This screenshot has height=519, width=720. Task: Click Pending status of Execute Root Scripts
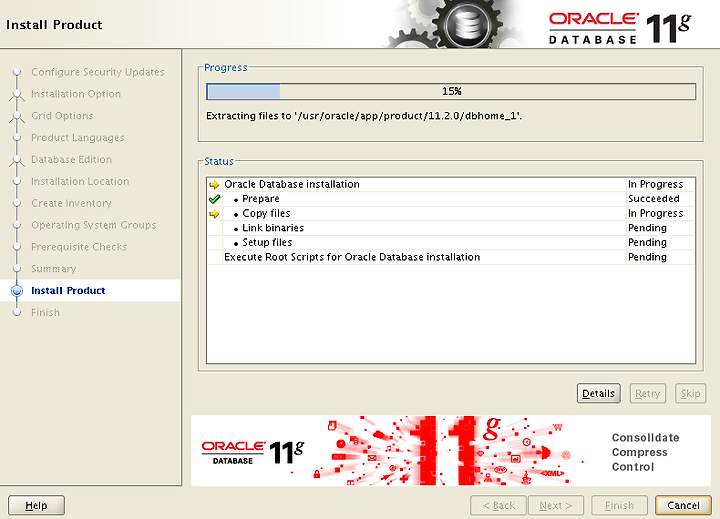click(647, 257)
